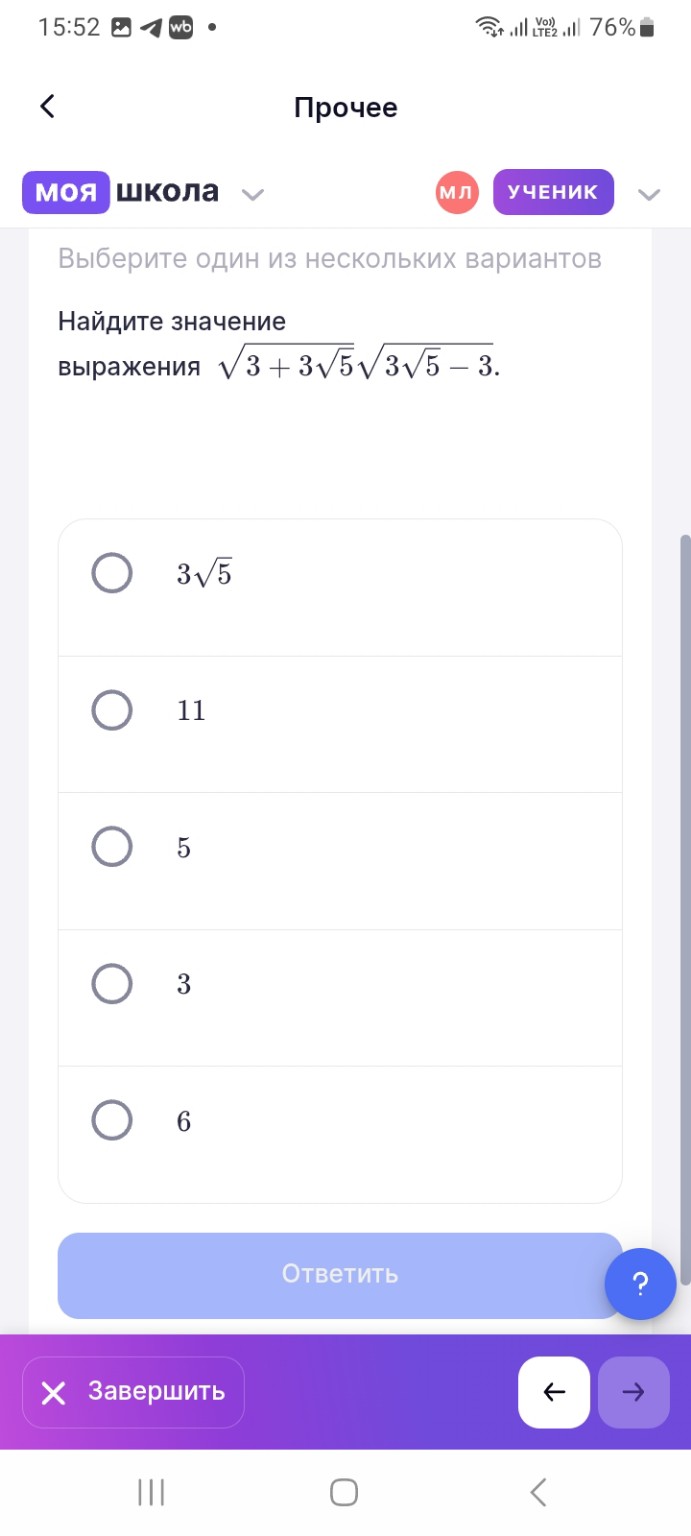Image resolution: width=691 pixels, height=1536 pixels.
Task: Select the answer option 3√5
Action: tap(112, 574)
